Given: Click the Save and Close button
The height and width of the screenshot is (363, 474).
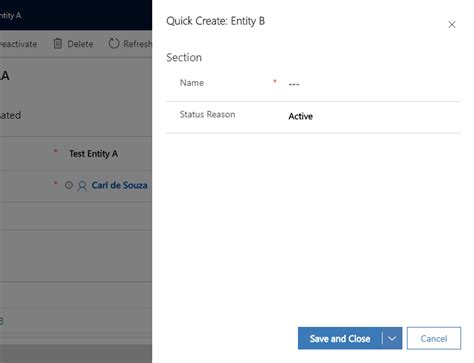Looking at the screenshot, I should (x=340, y=338).
